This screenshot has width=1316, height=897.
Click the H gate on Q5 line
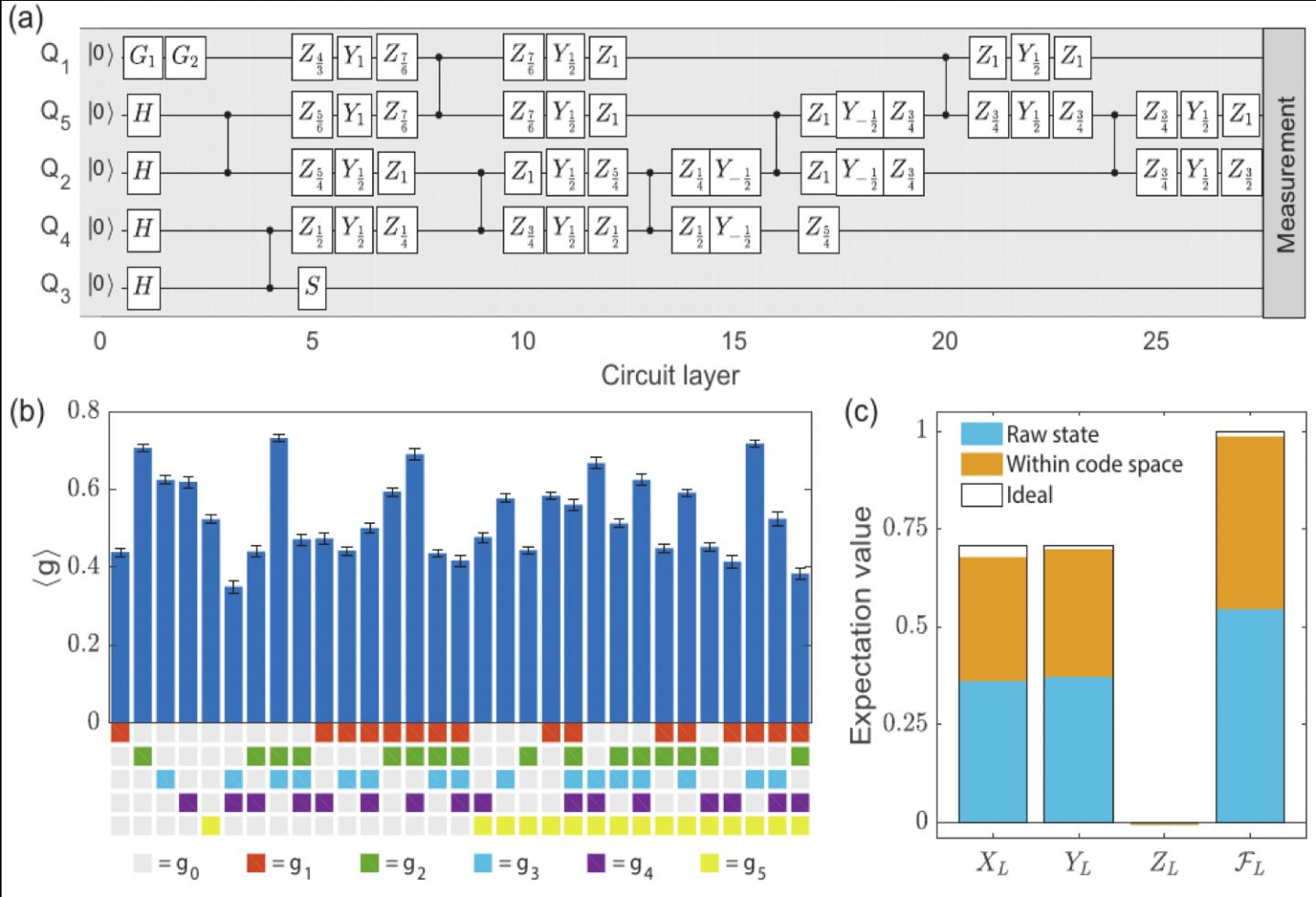pos(143,114)
